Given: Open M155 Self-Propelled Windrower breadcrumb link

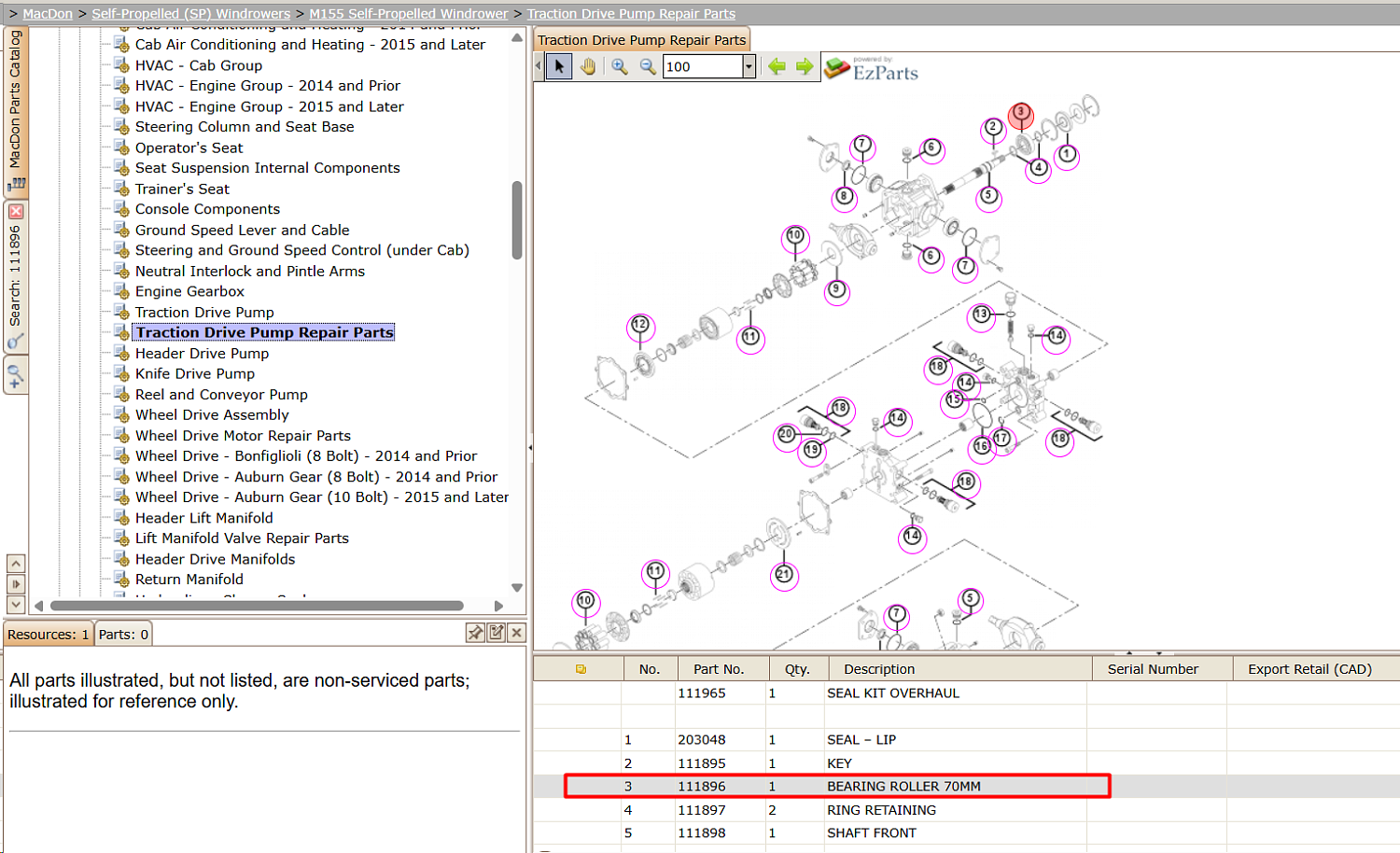Looking at the screenshot, I should click(409, 14).
